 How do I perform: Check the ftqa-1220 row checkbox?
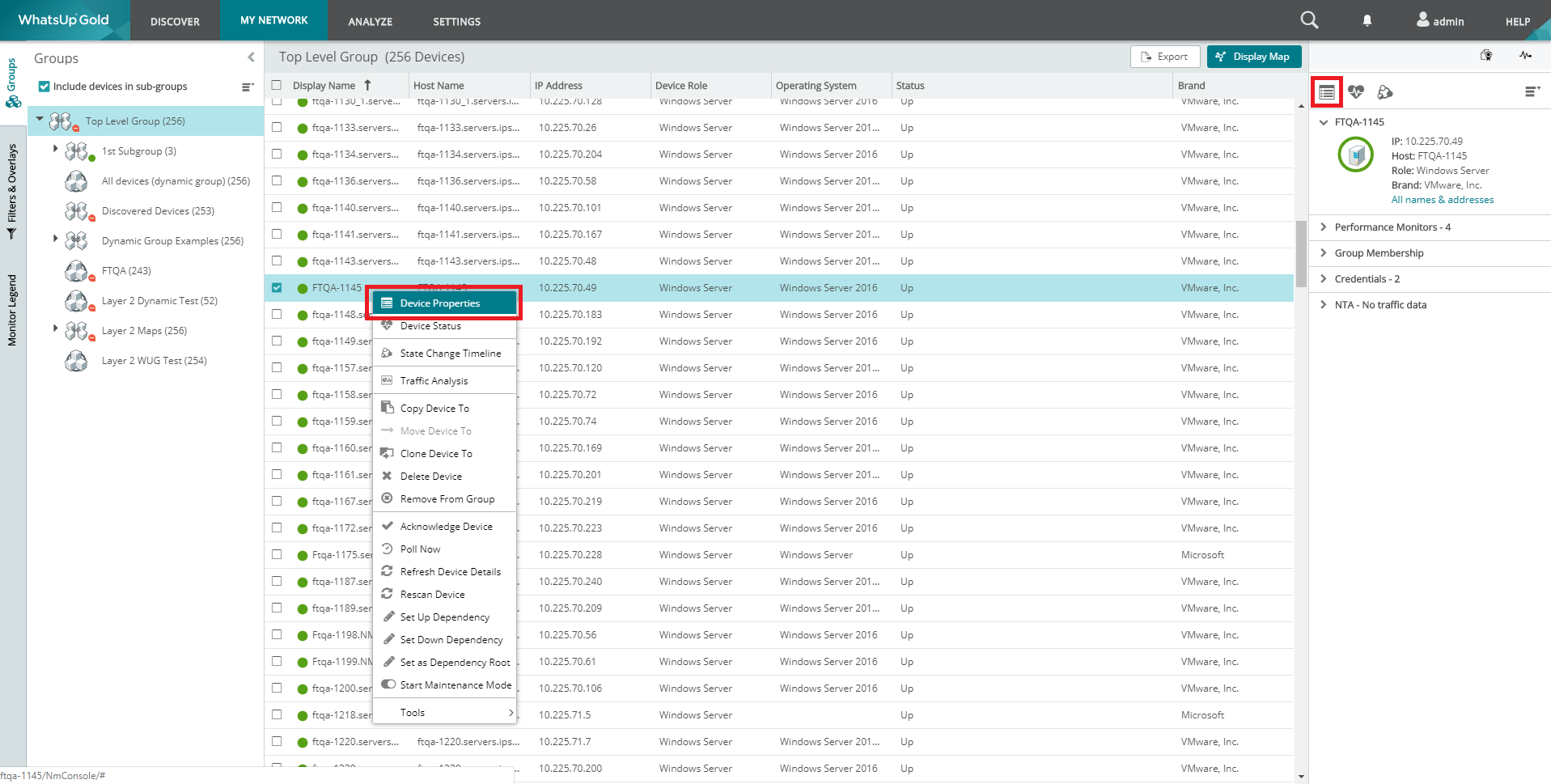(x=277, y=741)
